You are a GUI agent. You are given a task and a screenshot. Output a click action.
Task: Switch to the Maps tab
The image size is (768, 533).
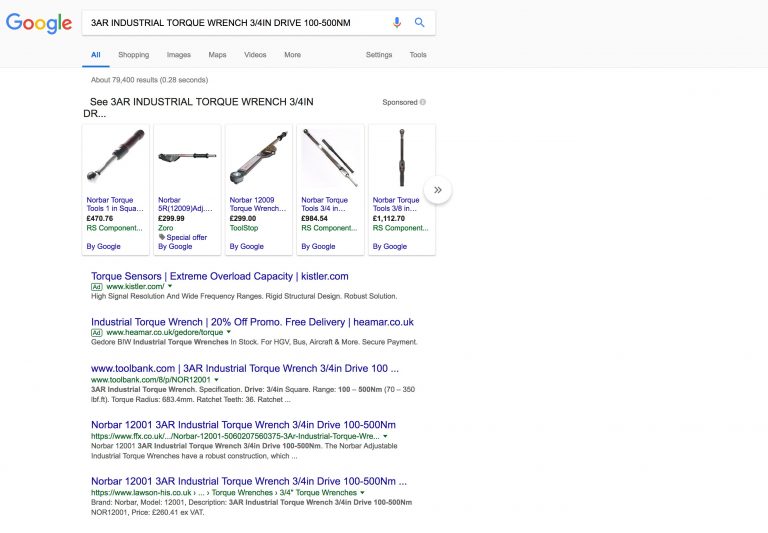pos(217,55)
